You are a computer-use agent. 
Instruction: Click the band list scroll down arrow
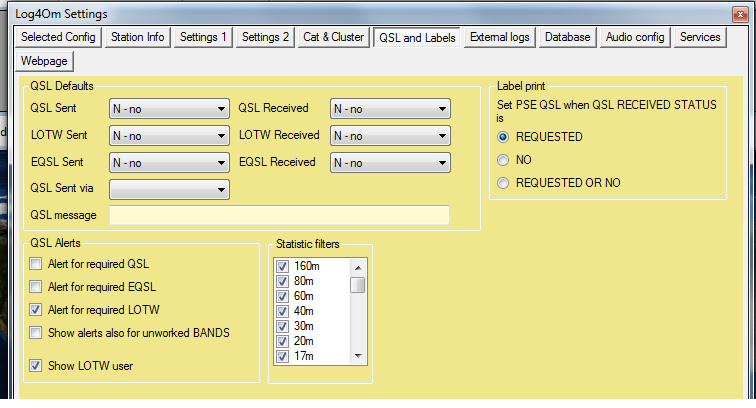tap(358, 356)
